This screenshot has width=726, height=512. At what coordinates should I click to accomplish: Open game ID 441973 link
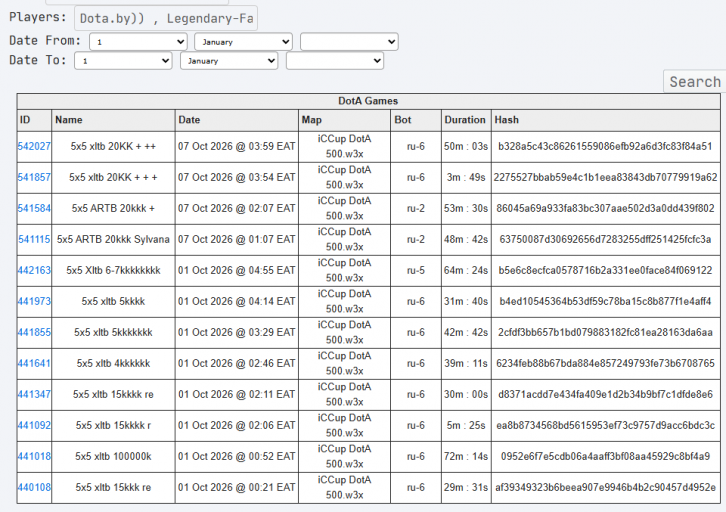pyautogui.click(x=34, y=301)
